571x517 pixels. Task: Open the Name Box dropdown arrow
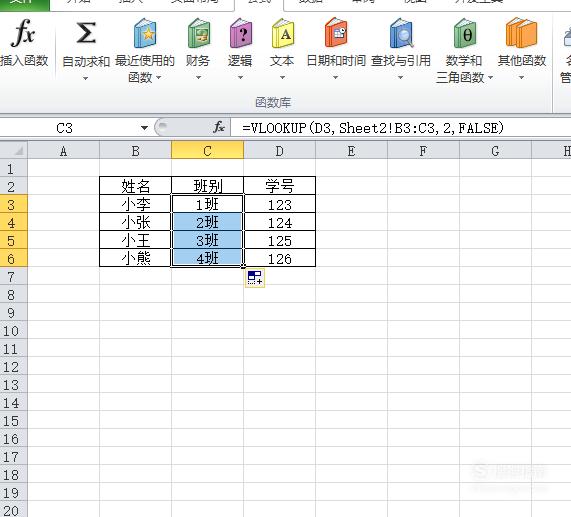point(144,128)
